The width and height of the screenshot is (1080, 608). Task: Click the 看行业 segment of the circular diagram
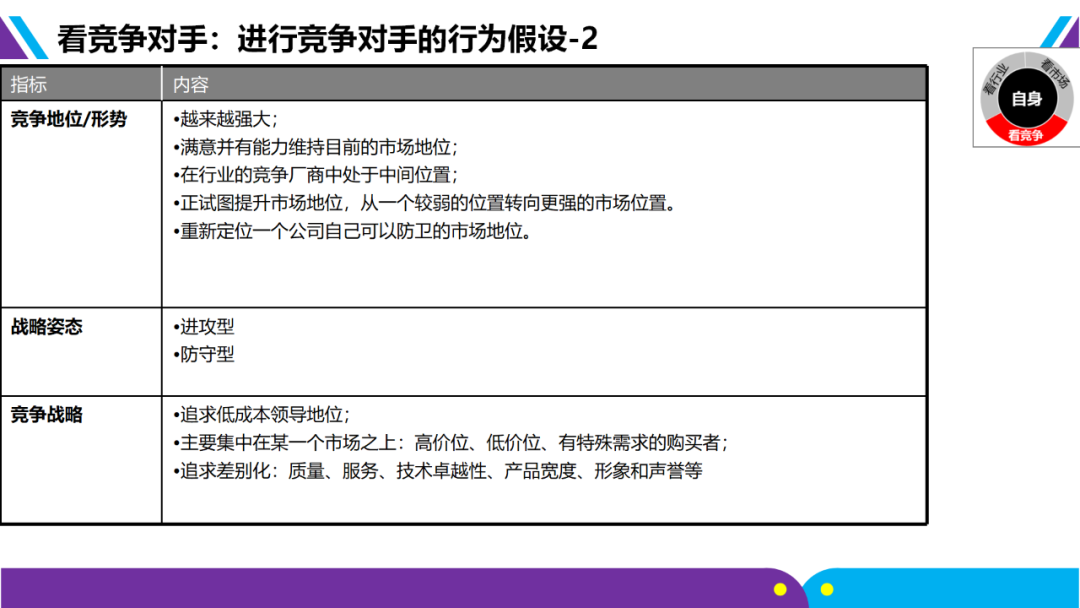(x=995, y=81)
